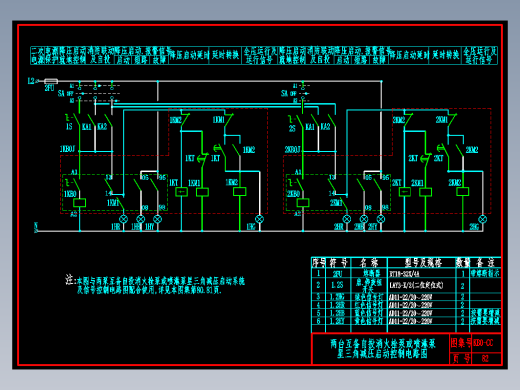Click the 2FU fuse symbol
The width and height of the screenshot is (520, 390).
click(51, 81)
